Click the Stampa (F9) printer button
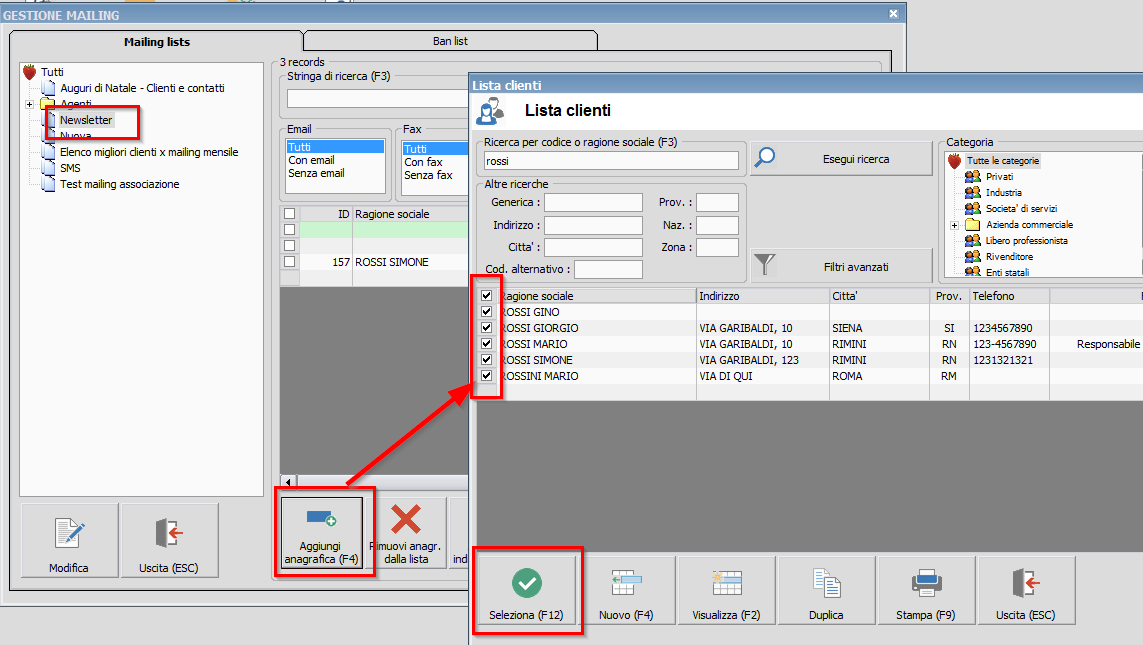This screenshot has width=1143, height=645. click(926, 590)
